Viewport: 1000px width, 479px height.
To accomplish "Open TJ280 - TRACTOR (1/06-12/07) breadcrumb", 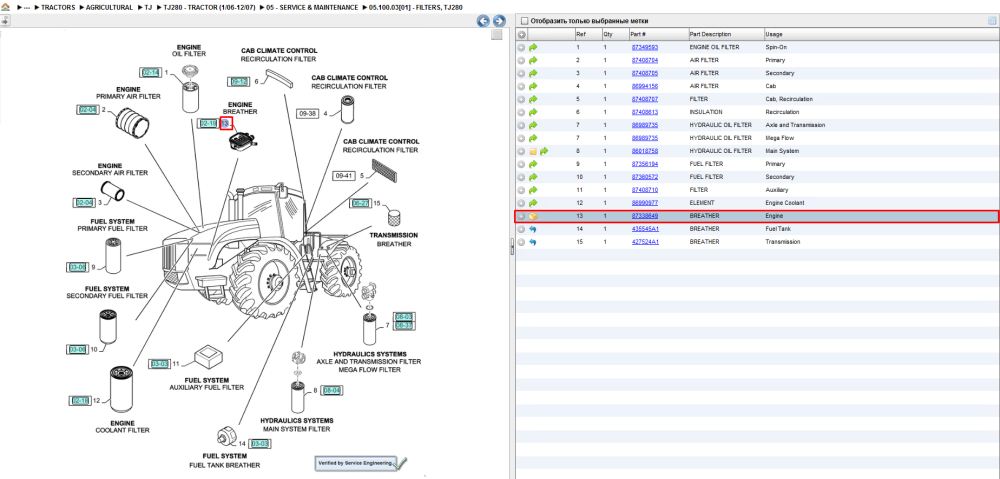I will pyautogui.click(x=210, y=7).
